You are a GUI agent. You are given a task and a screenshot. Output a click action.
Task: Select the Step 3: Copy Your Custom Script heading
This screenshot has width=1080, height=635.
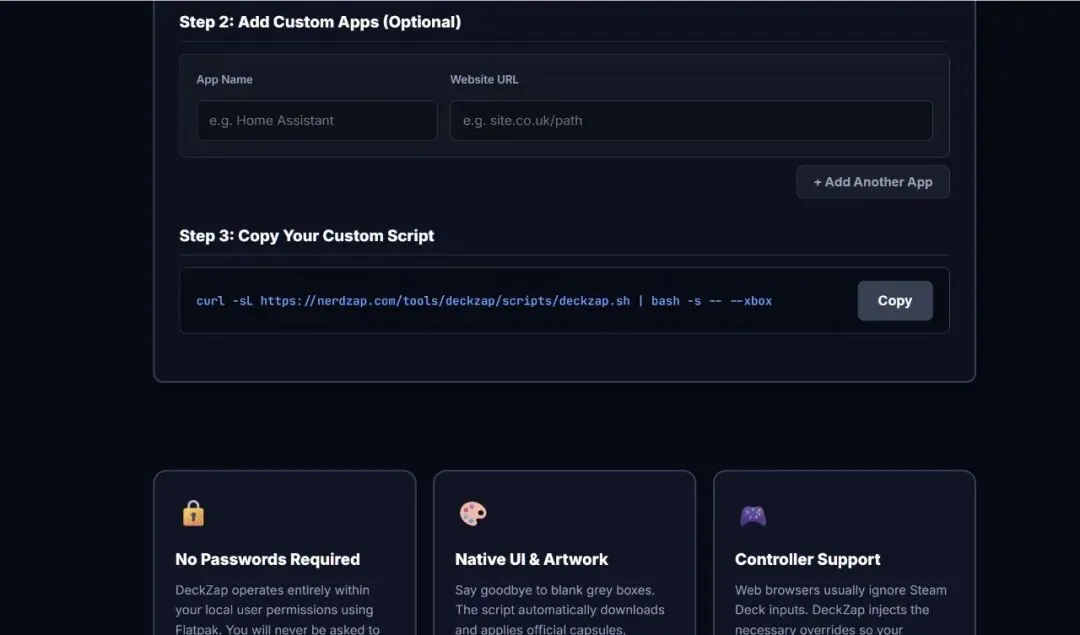(x=306, y=236)
